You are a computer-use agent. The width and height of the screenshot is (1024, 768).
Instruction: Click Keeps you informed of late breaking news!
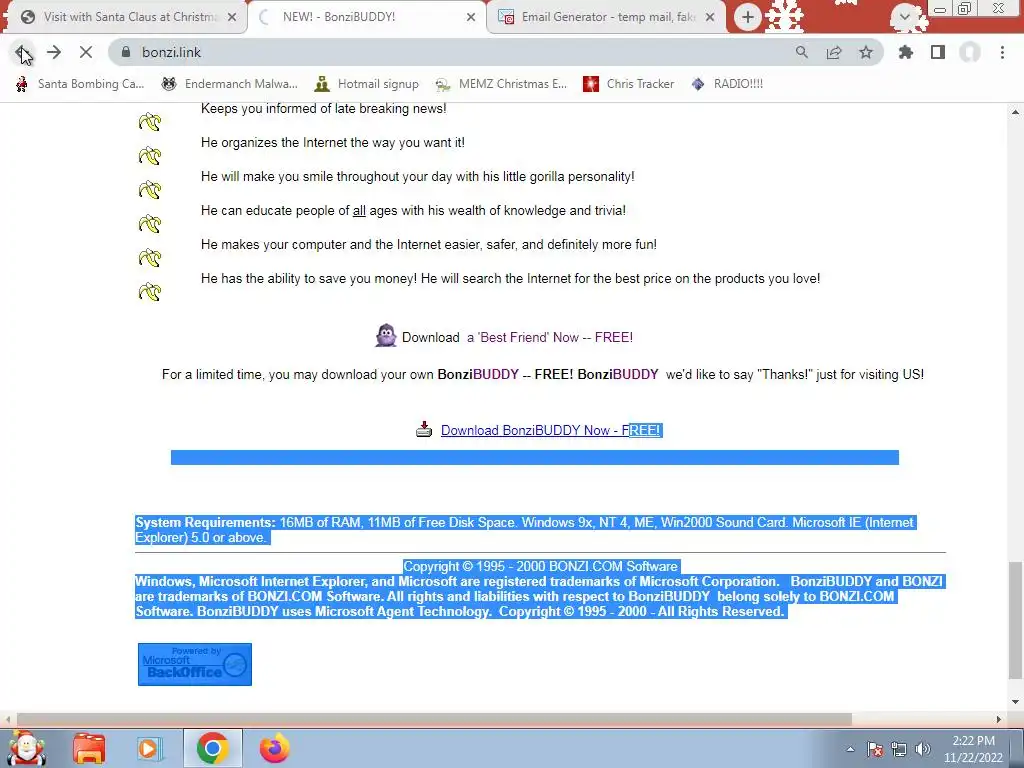(324, 108)
